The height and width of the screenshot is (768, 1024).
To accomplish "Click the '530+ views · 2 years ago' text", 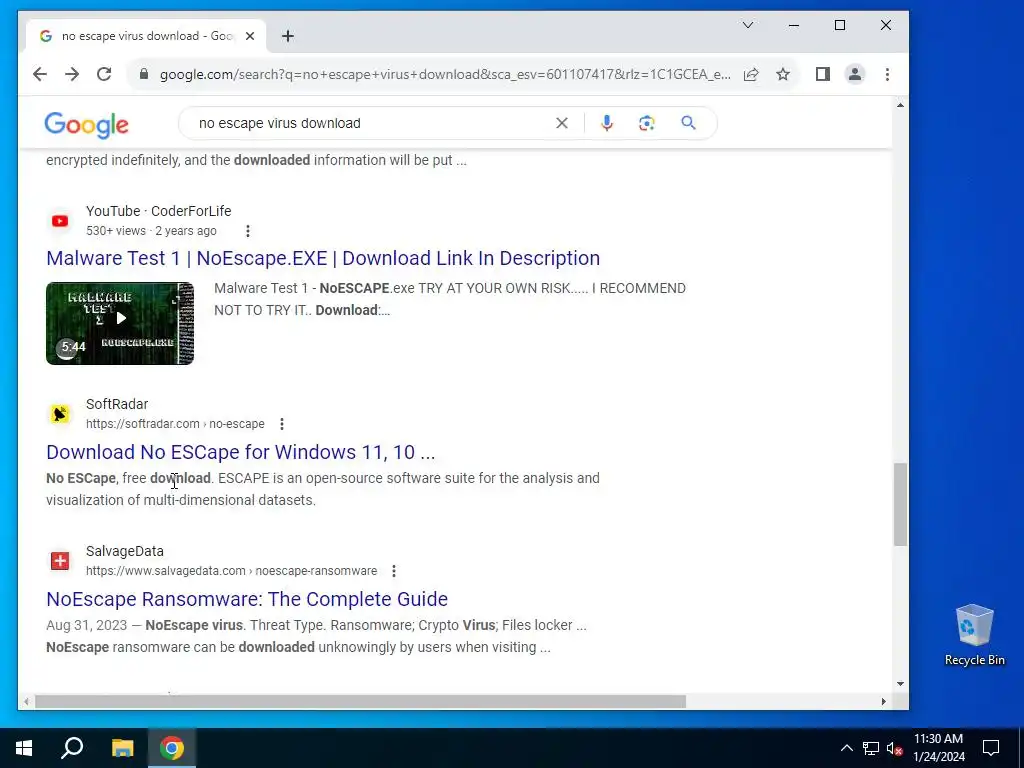I will [x=151, y=231].
